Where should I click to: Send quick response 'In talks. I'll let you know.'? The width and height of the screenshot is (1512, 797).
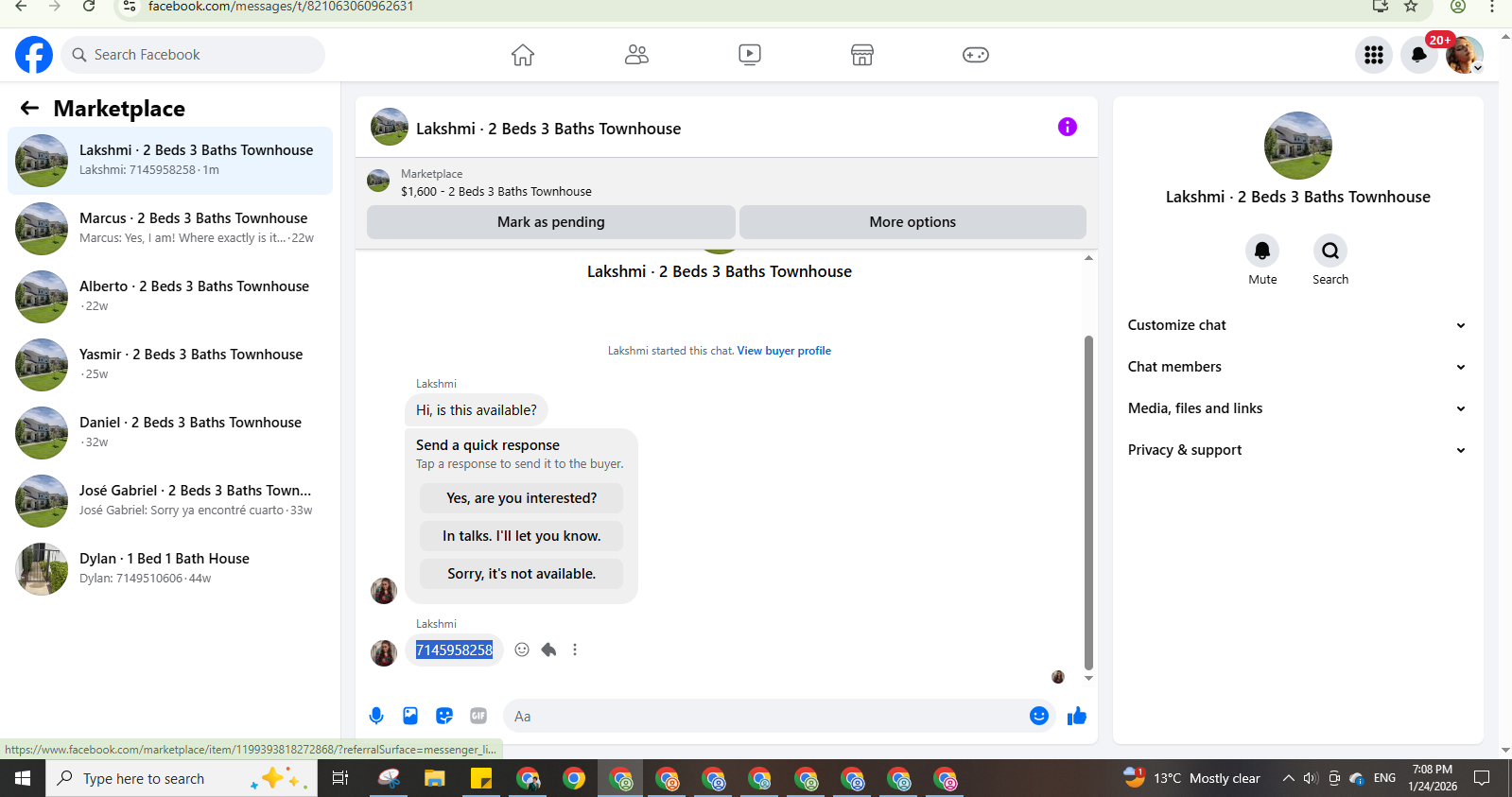coord(522,536)
